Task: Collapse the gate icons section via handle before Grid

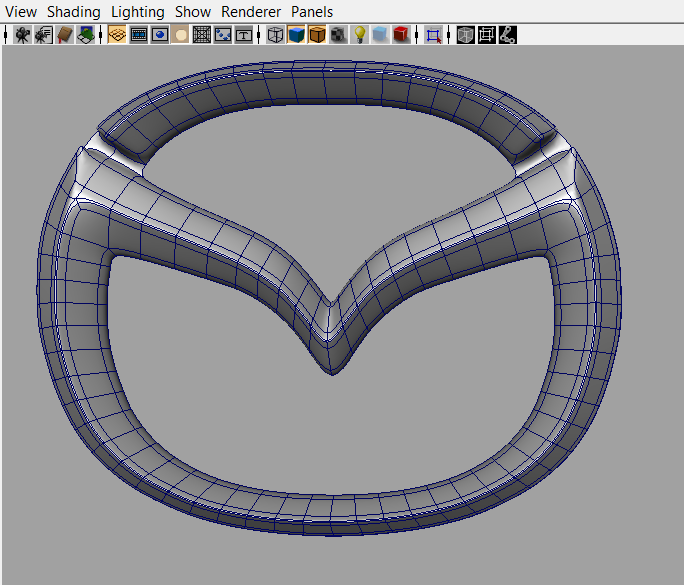Action: [x=101, y=35]
